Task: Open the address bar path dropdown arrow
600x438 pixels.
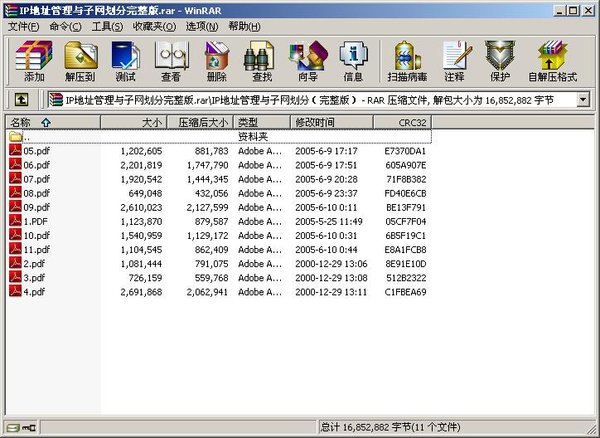Action: click(x=583, y=100)
